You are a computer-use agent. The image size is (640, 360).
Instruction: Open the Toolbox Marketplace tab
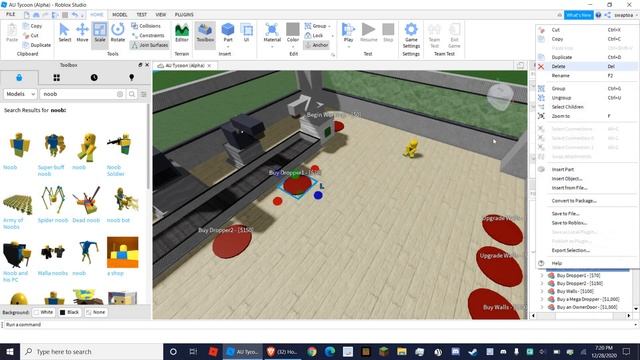pos(19,78)
